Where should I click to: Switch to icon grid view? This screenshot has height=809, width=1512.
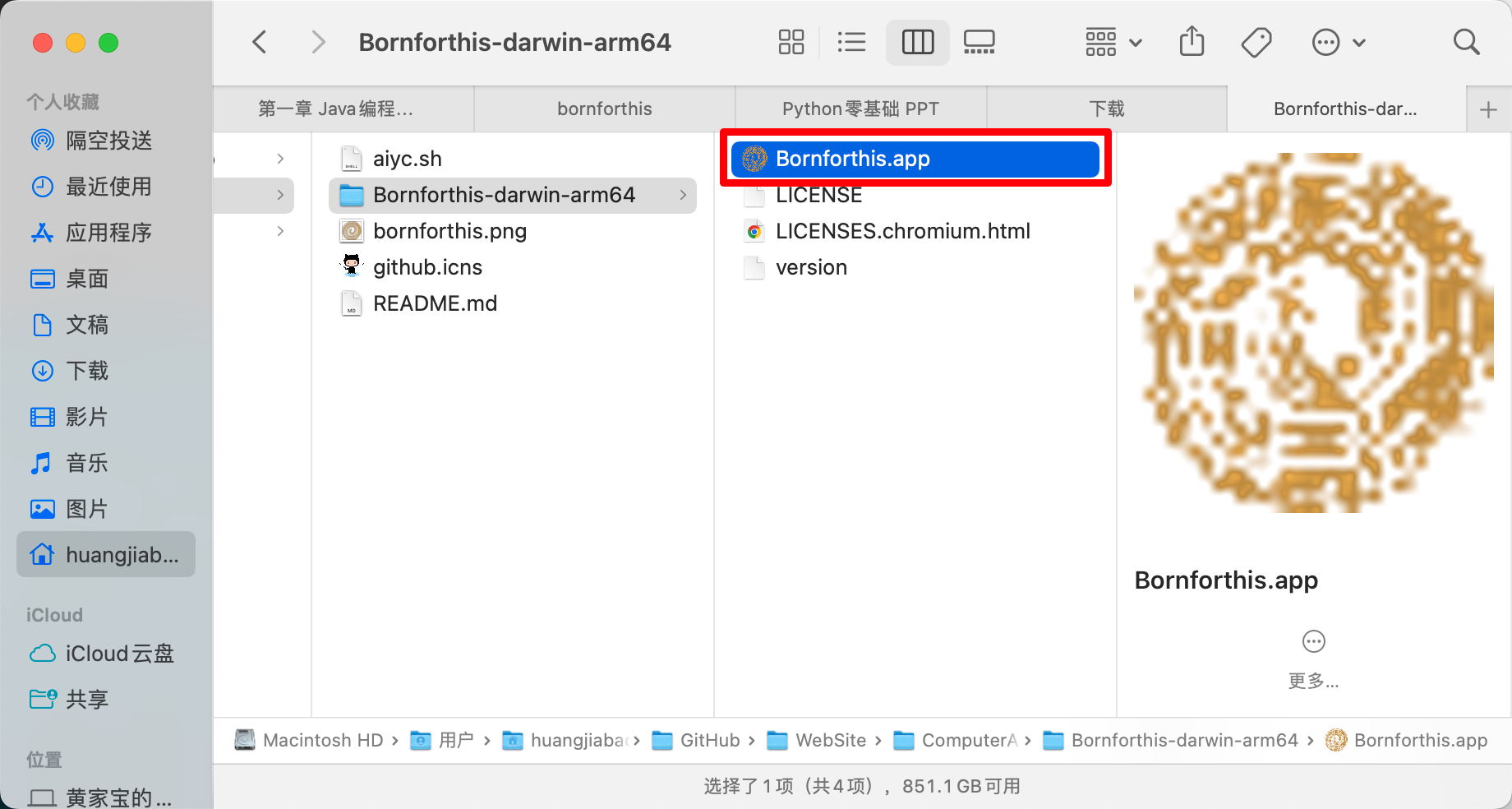pyautogui.click(x=791, y=42)
